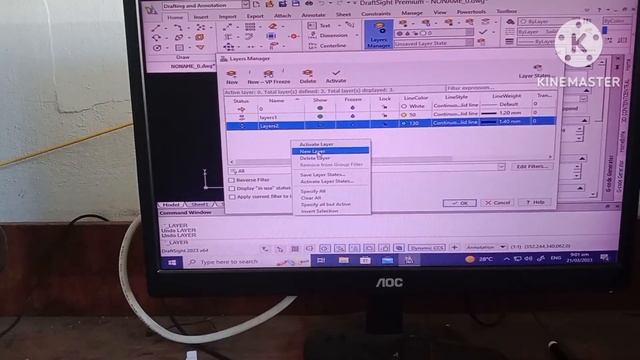This screenshot has height=360, width=640.
Task: Click the New layer icon in Layers Manager
Action: [x=231, y=74]
